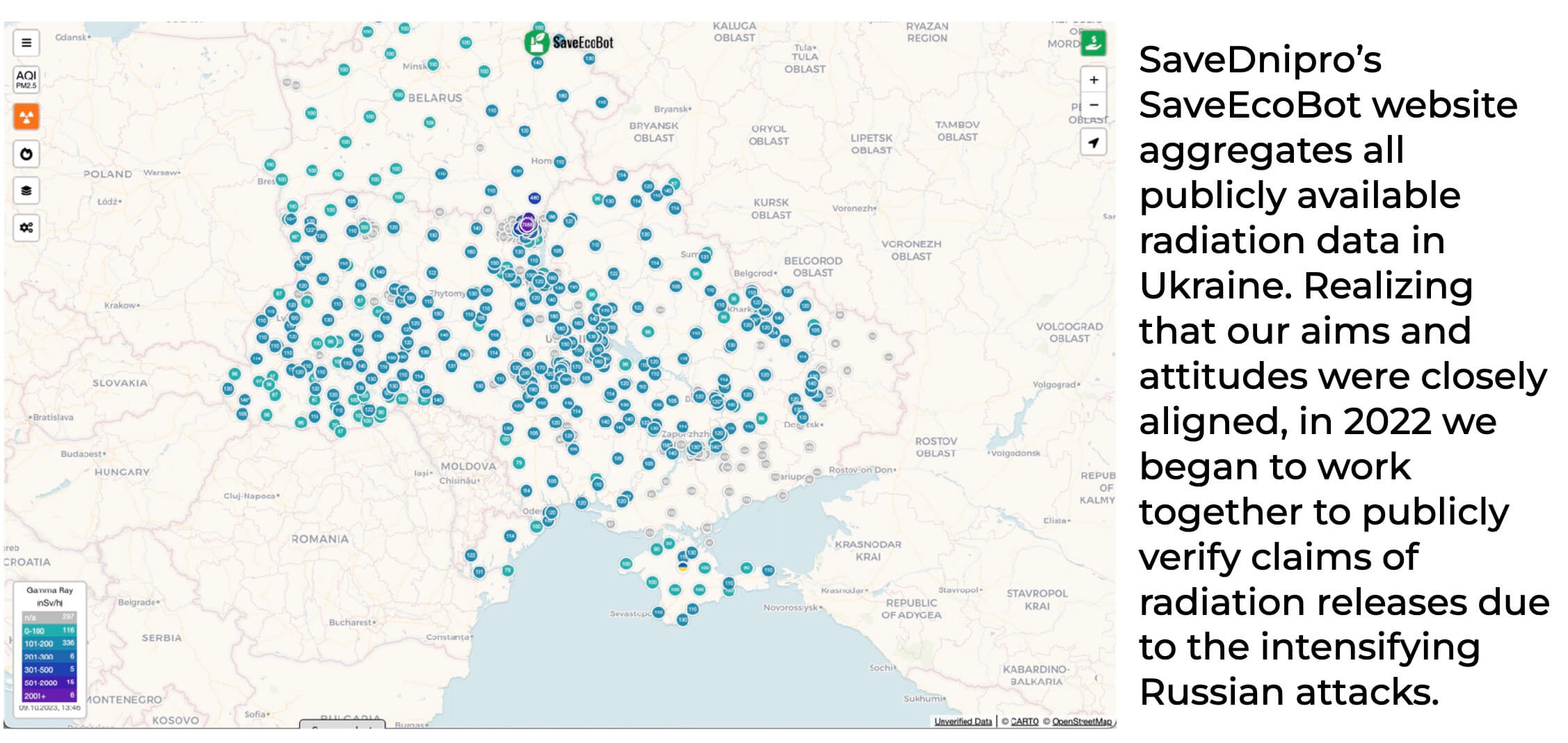The height and width of the screenshot is (743, 1568).
Task: Open the Unverified Data link
Action: pyautogui.click(x=963, y=721)
